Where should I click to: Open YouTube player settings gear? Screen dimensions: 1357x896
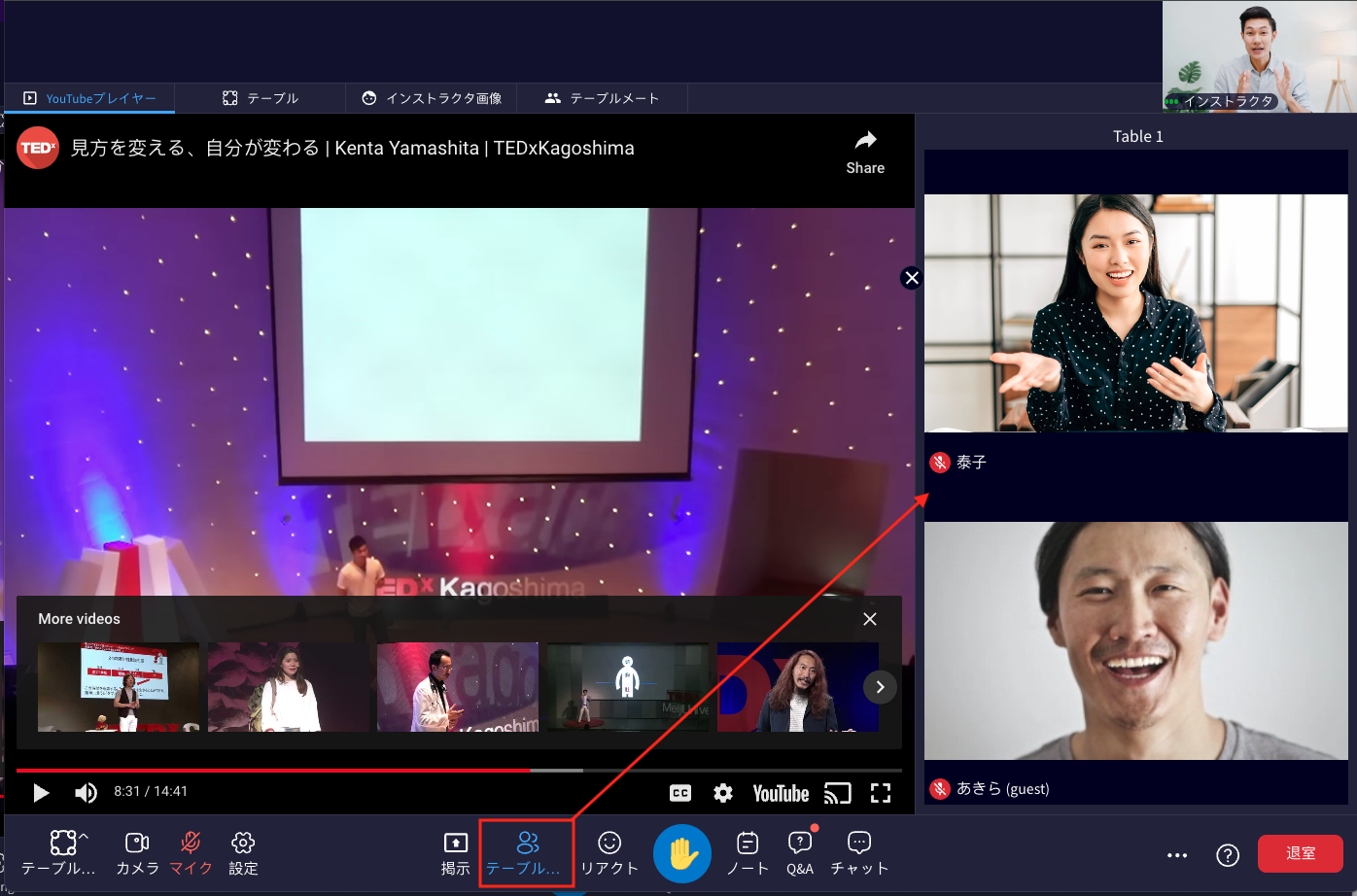tap(723, 793)
